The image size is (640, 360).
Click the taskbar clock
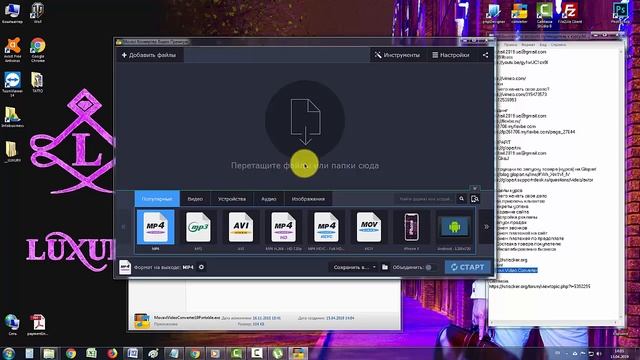click(x=620, y=354)
